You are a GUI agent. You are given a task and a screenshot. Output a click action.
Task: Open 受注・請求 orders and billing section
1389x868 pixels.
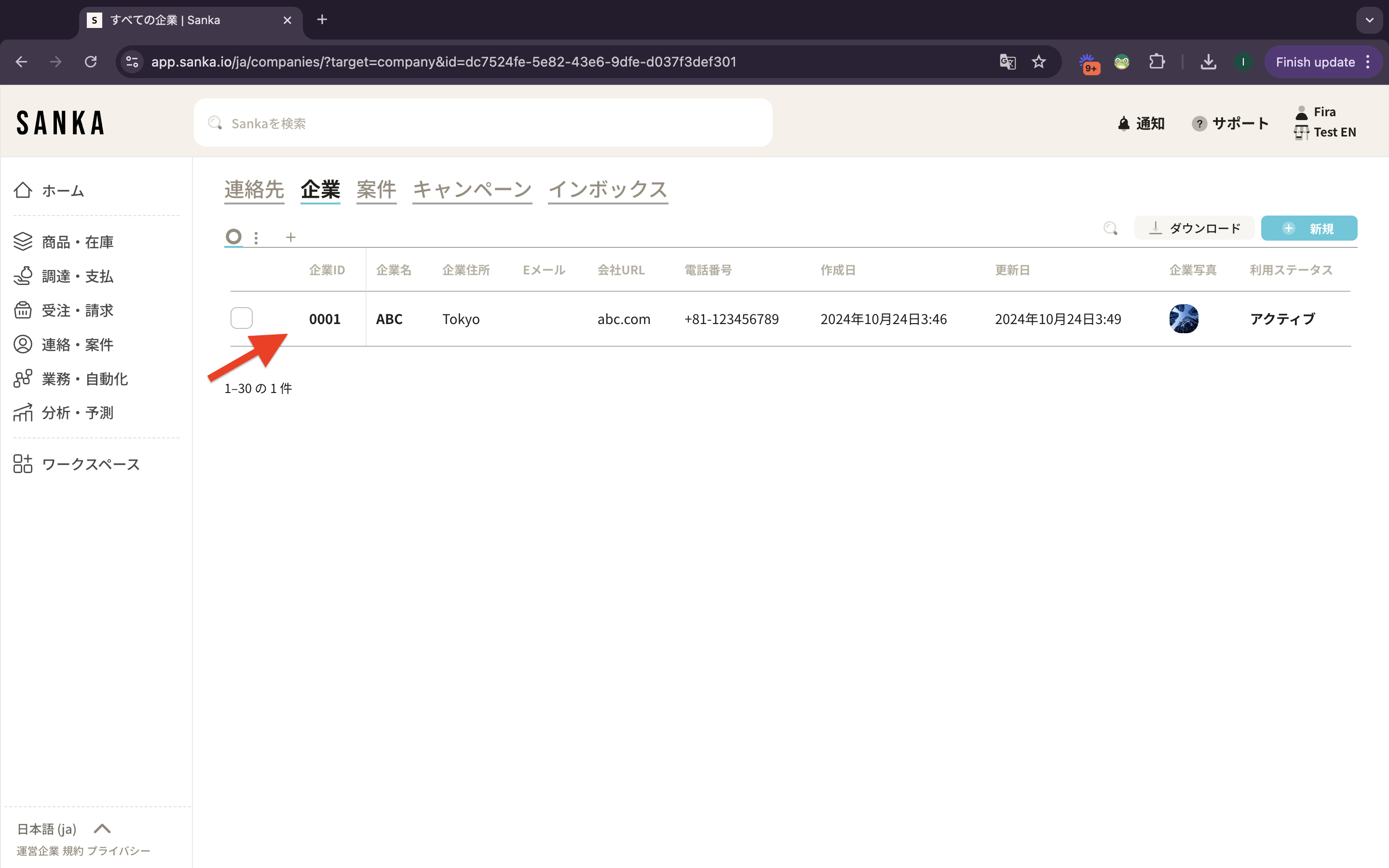pyautogui.click(x=77, y=311)
